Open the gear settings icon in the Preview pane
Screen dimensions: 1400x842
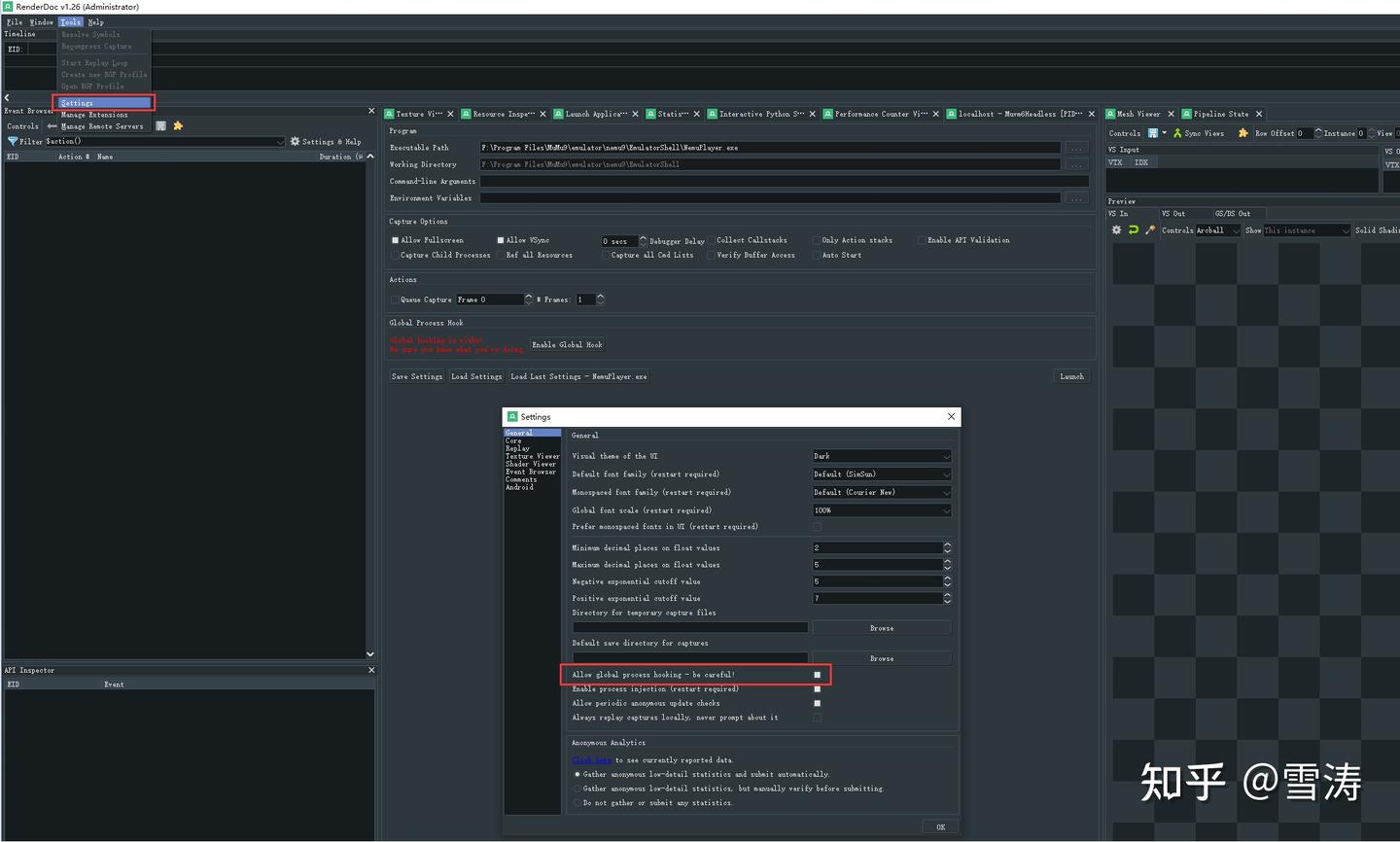click(1117, 229)
